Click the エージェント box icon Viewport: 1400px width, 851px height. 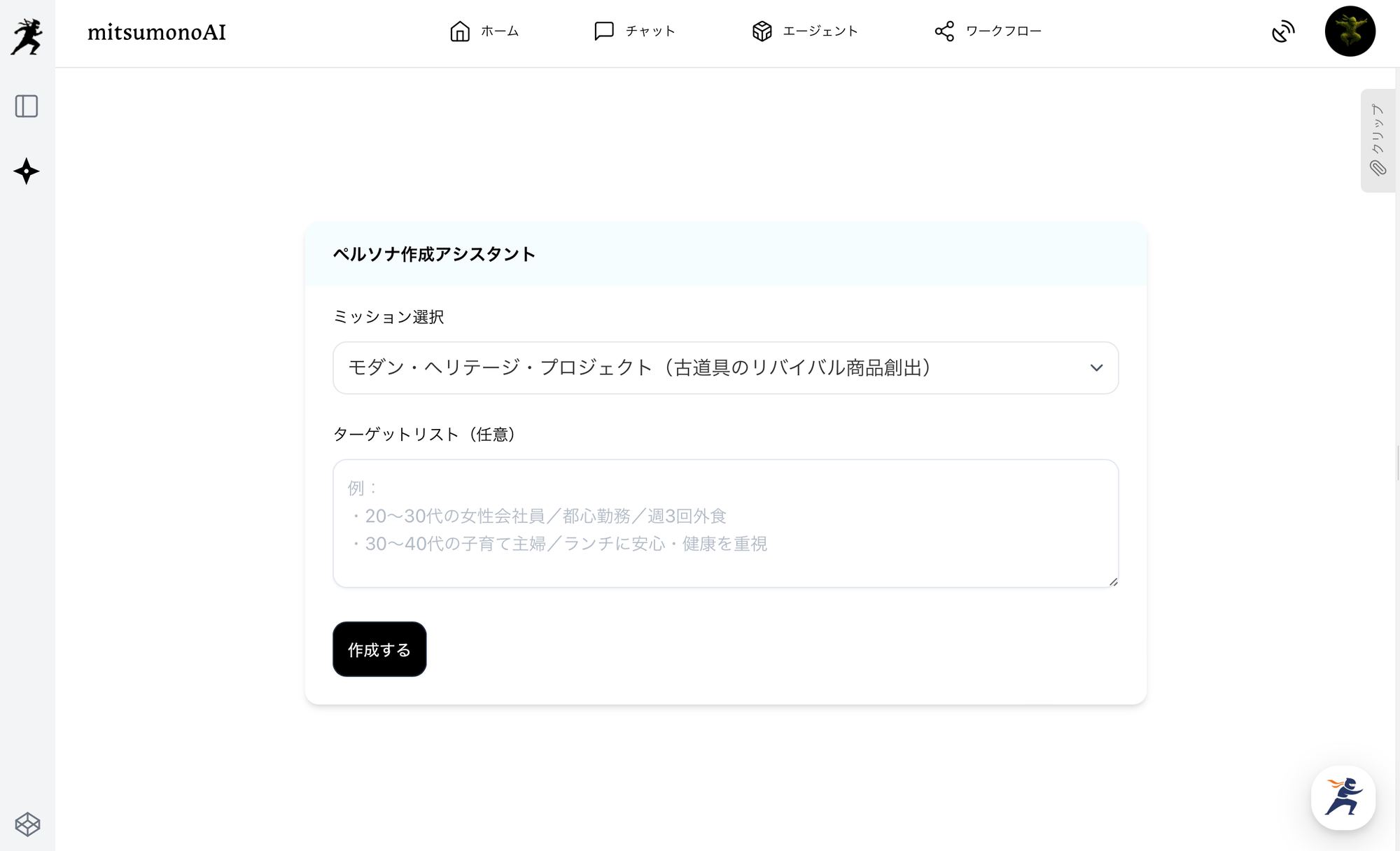pyautogui.click(x=762, y=31)
